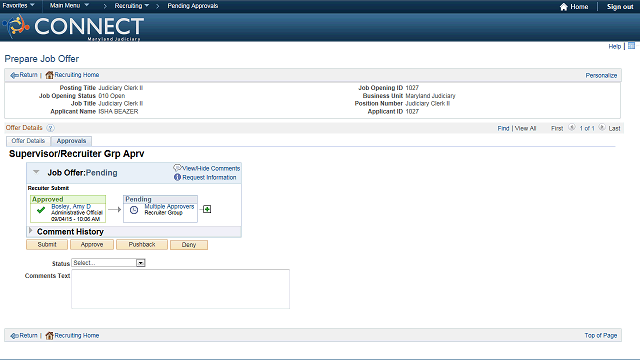Click the top Return arrow icon
This screenshot has width=640, height=360.
[14, 75]
